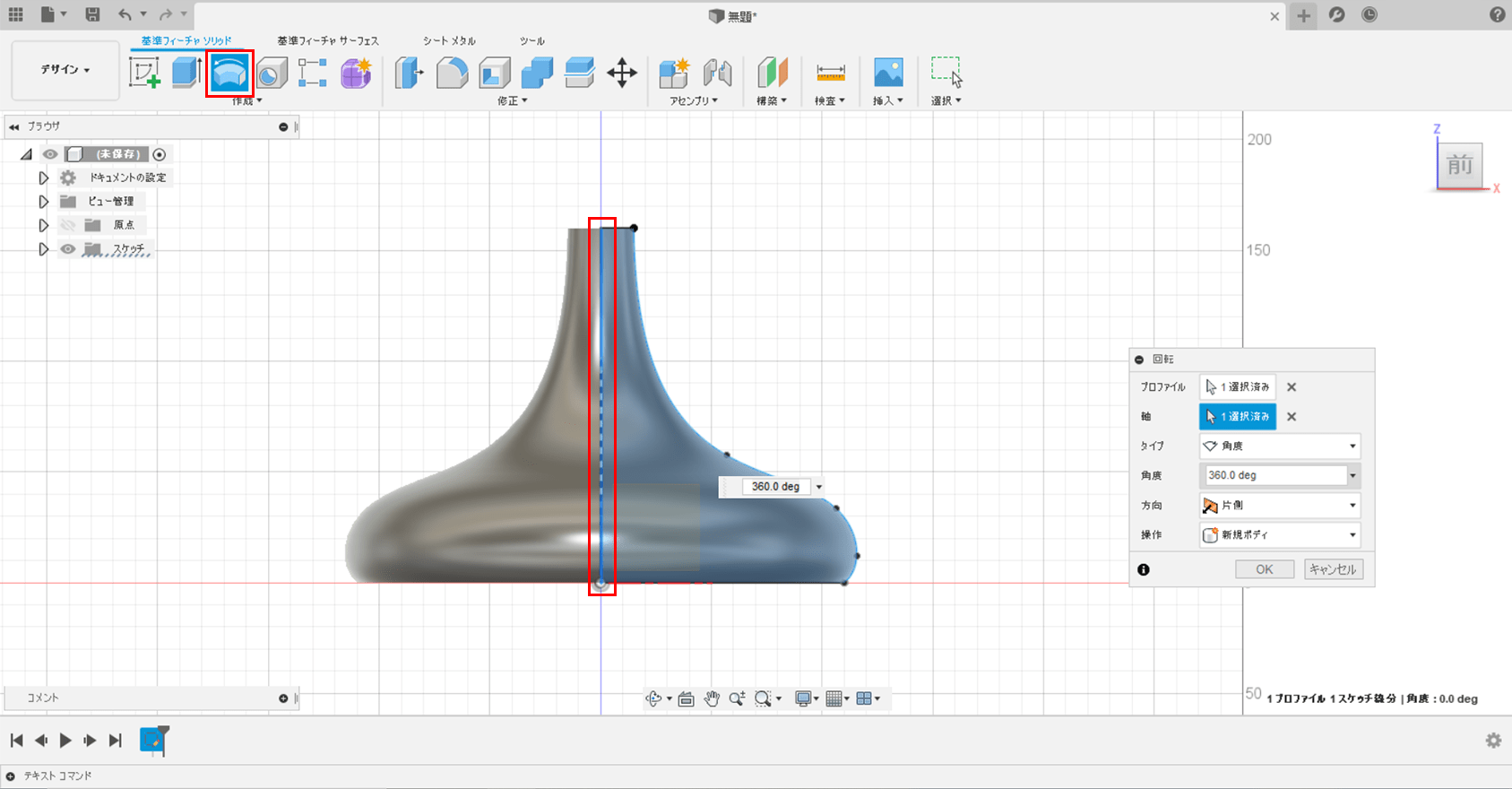Switch to the ツール tab
Screen dimensions: 1512x789
tap(531, 41)
